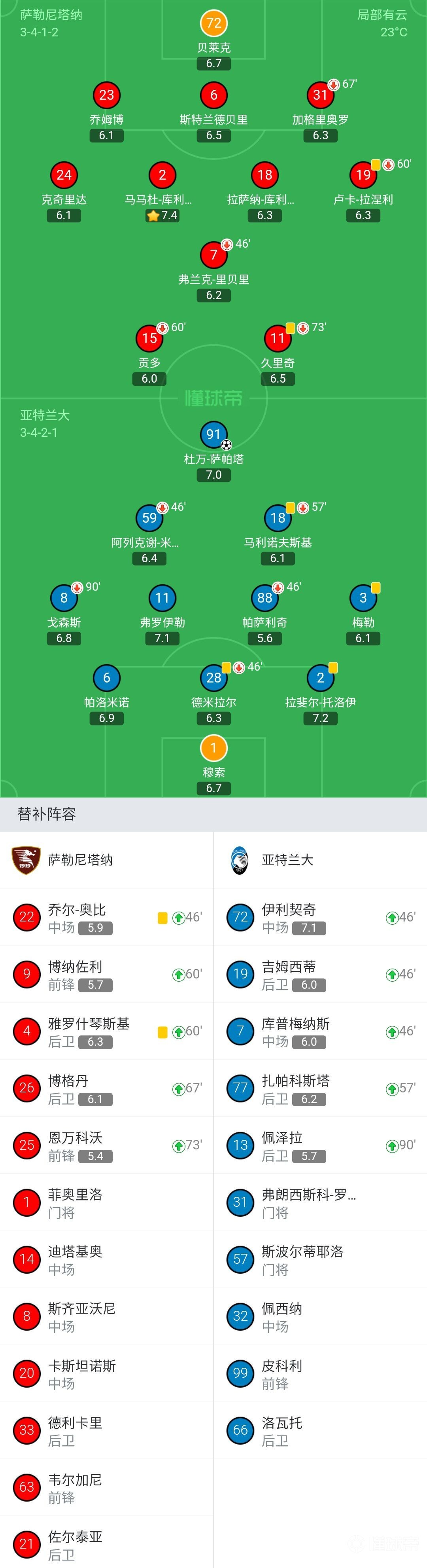This screenshot has width=427, height=1568.
Task: Open substitute 博纳佐利 row
Action: 106,975
